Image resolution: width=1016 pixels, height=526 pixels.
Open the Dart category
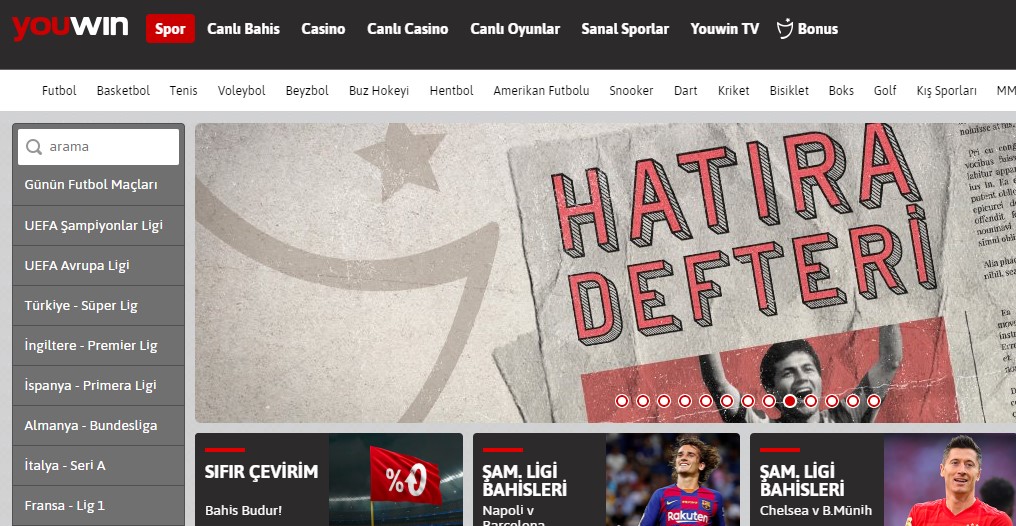(x=686, y=91)
